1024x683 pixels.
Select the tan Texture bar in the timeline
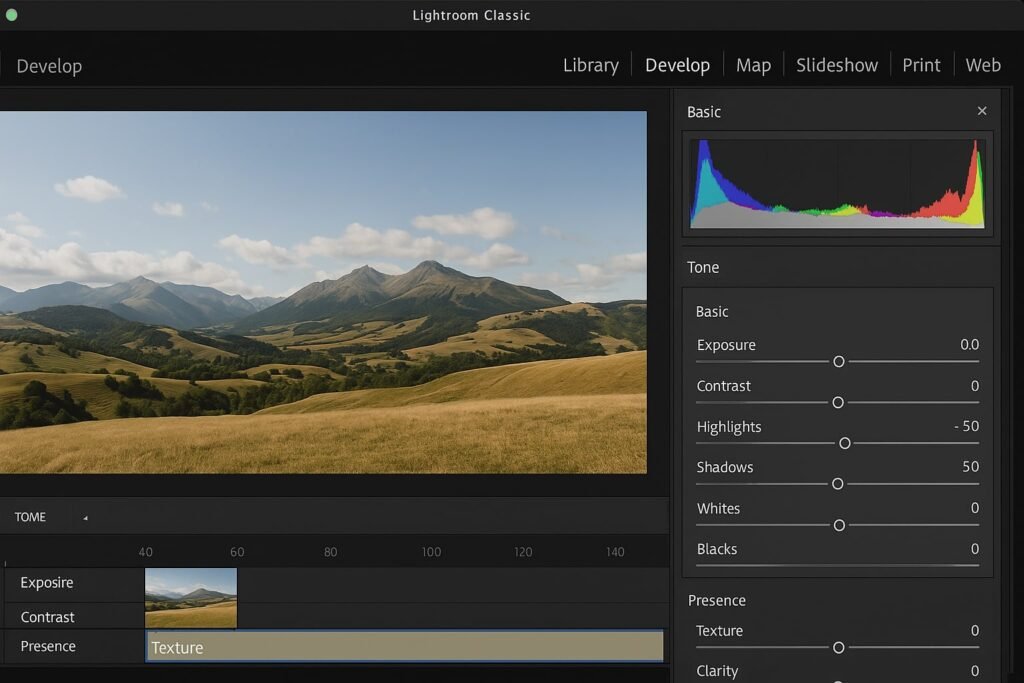tap(404, 646)
